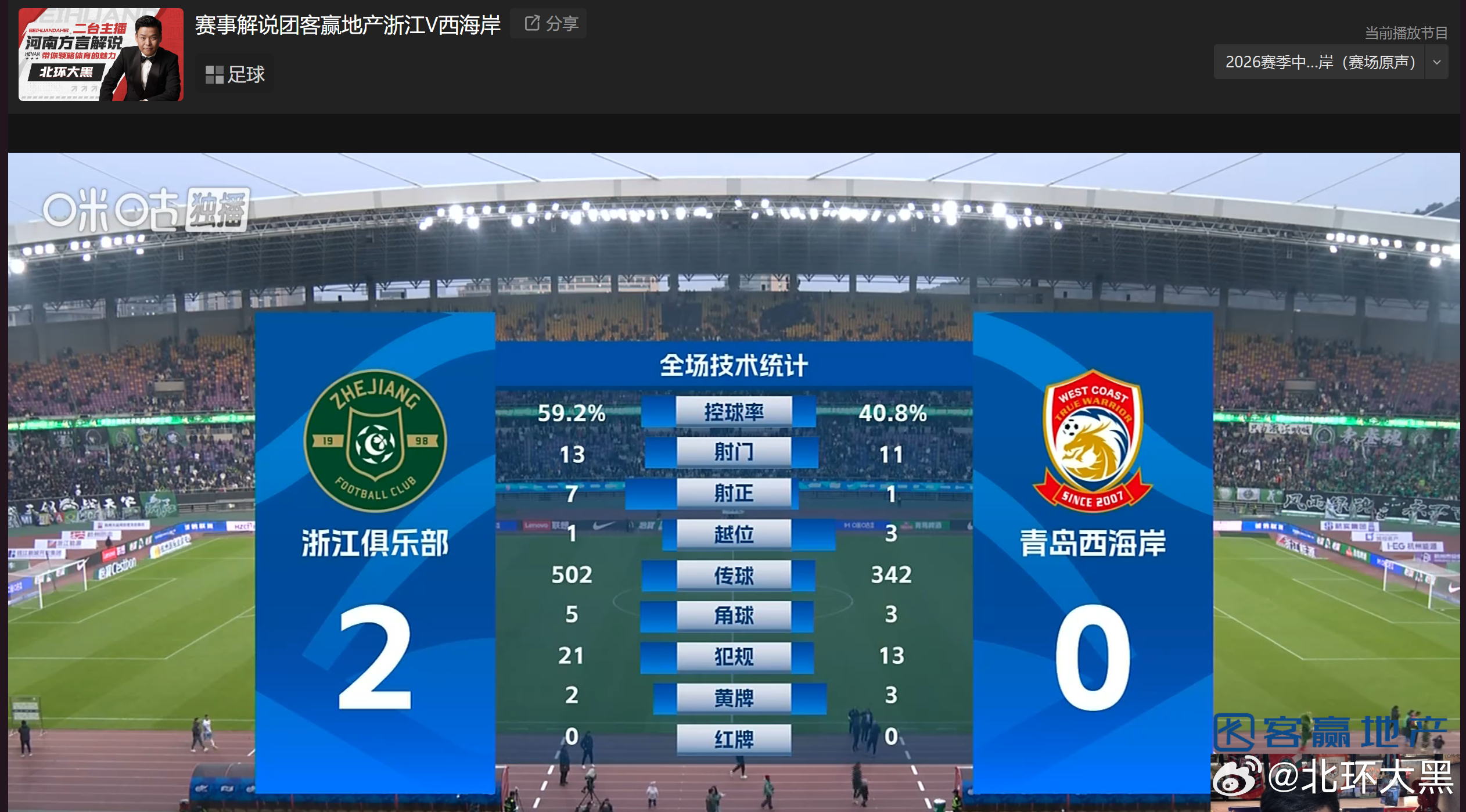This screenshot has width=1466, height=812.
Task: Click the 黄牌 stat label
Action: pyautogui.click(x=734, y=698)
